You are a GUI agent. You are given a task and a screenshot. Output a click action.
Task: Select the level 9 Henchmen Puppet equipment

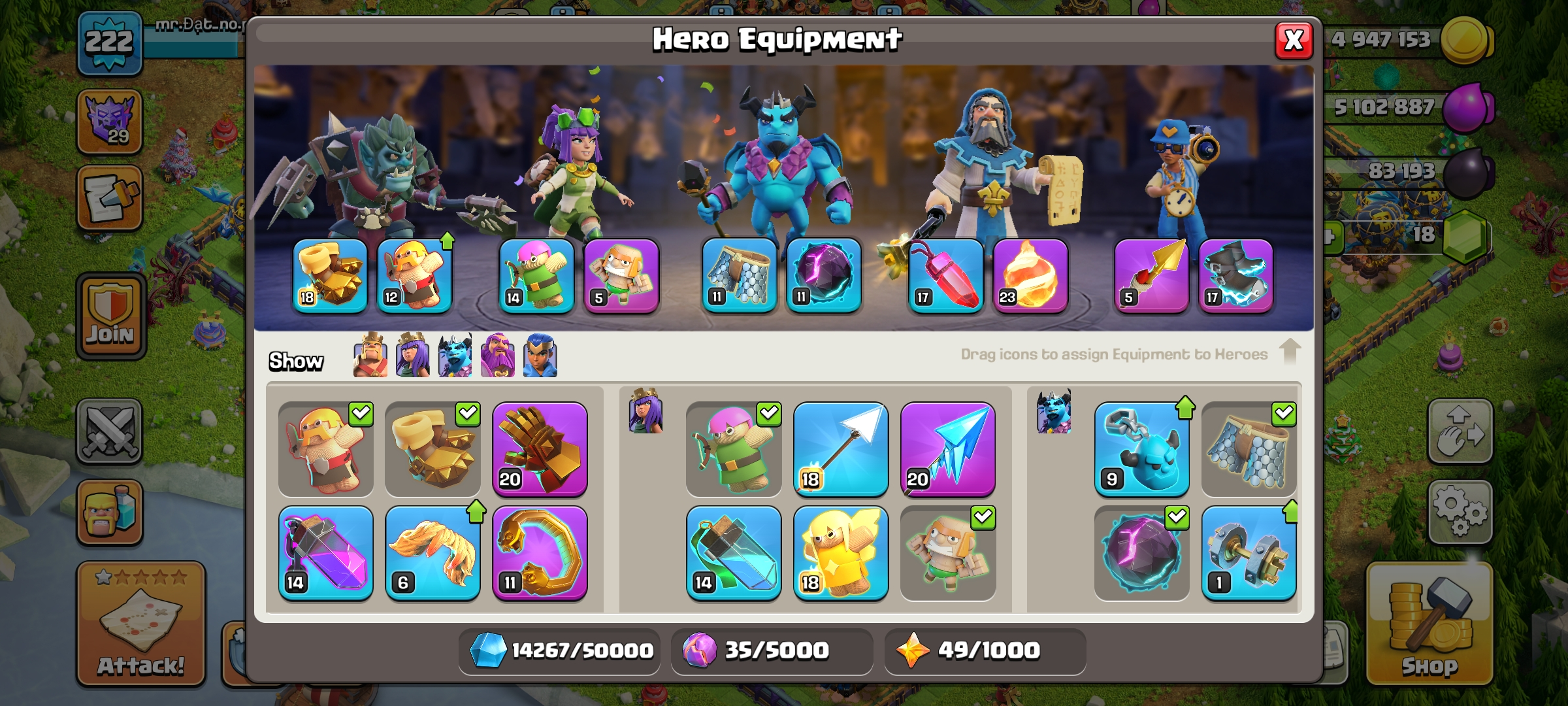point(1141,449)
